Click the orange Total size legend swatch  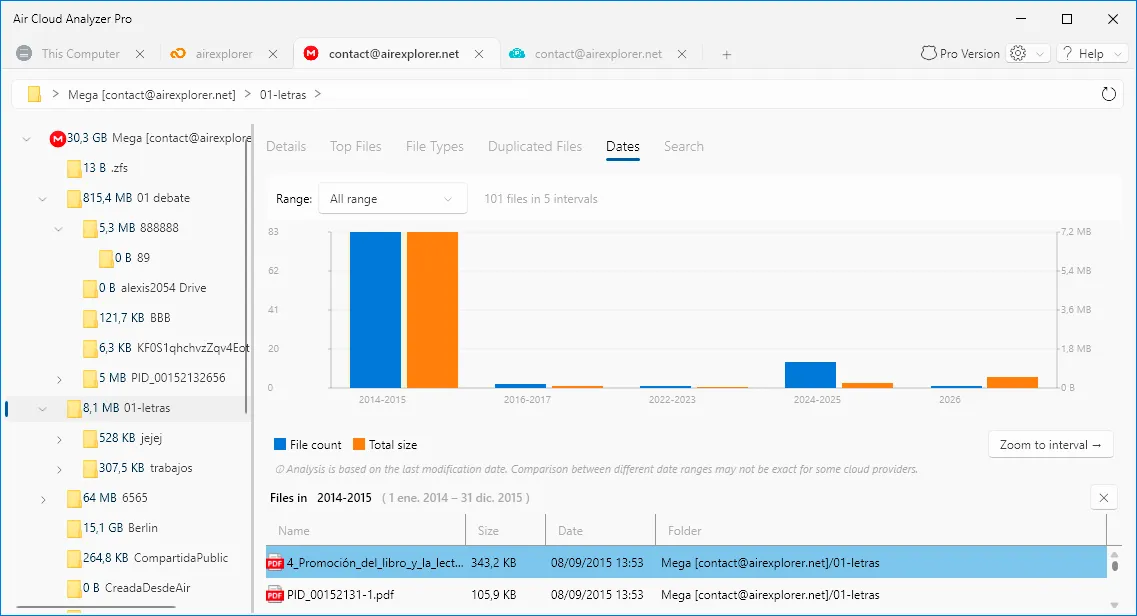point(359,444)
